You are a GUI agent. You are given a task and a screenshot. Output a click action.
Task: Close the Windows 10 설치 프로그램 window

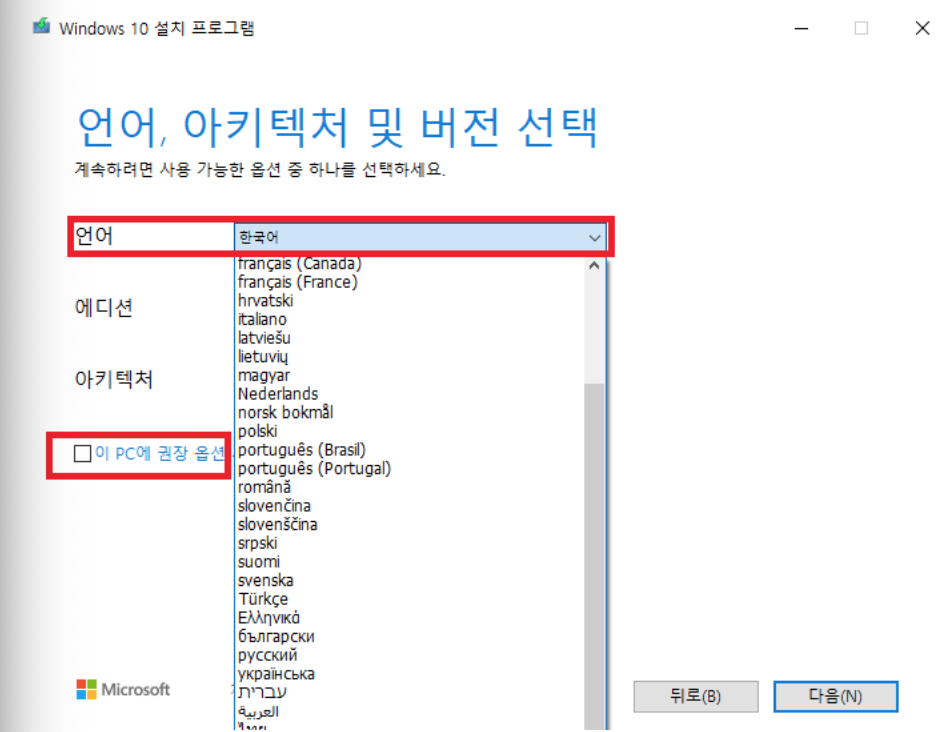[x=922, y=28]
